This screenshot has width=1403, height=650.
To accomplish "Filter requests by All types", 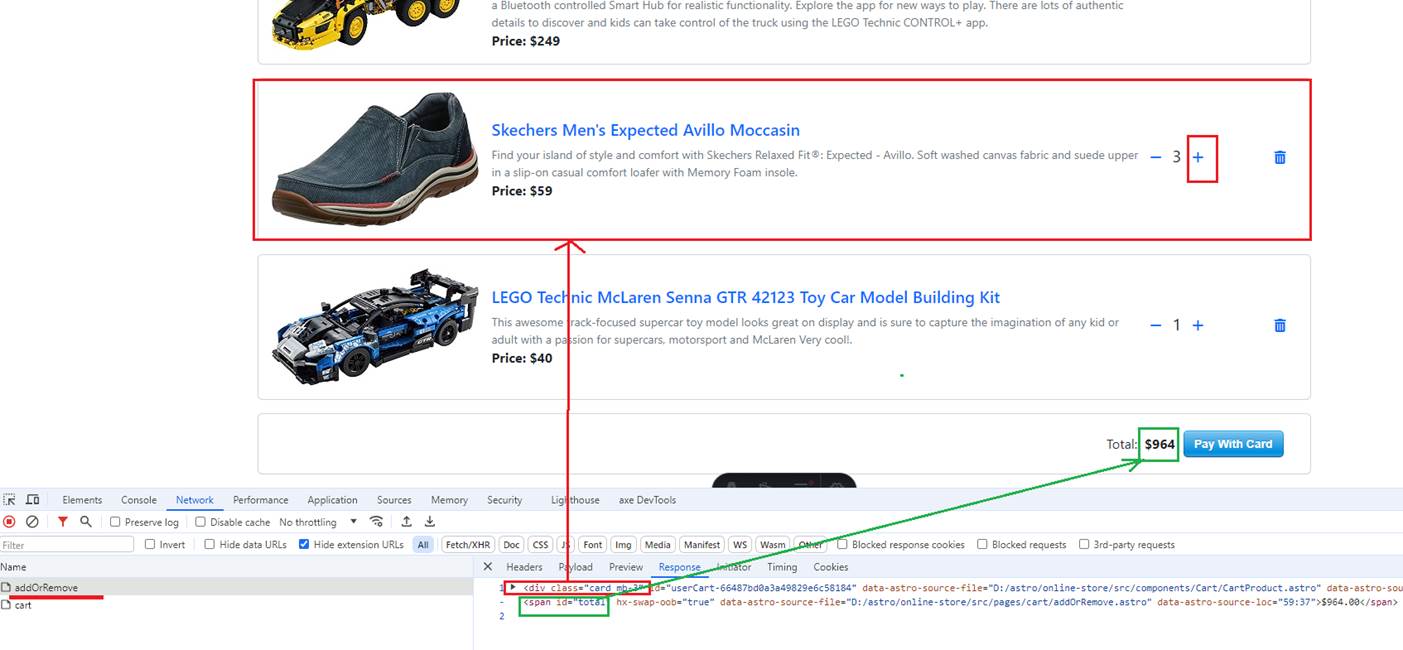I will tap(424, 545).
